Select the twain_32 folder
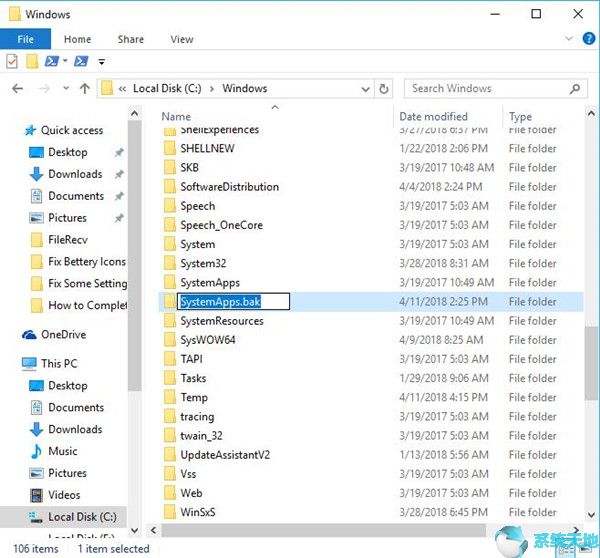Screen dimensions: 600x558 click(201, 436)
